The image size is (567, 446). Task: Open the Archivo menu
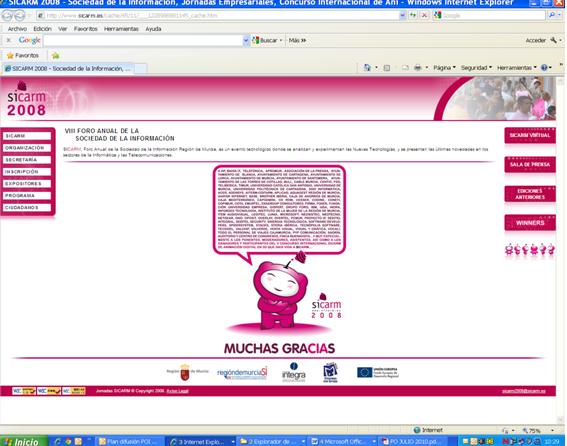click(x=17, y=29)
